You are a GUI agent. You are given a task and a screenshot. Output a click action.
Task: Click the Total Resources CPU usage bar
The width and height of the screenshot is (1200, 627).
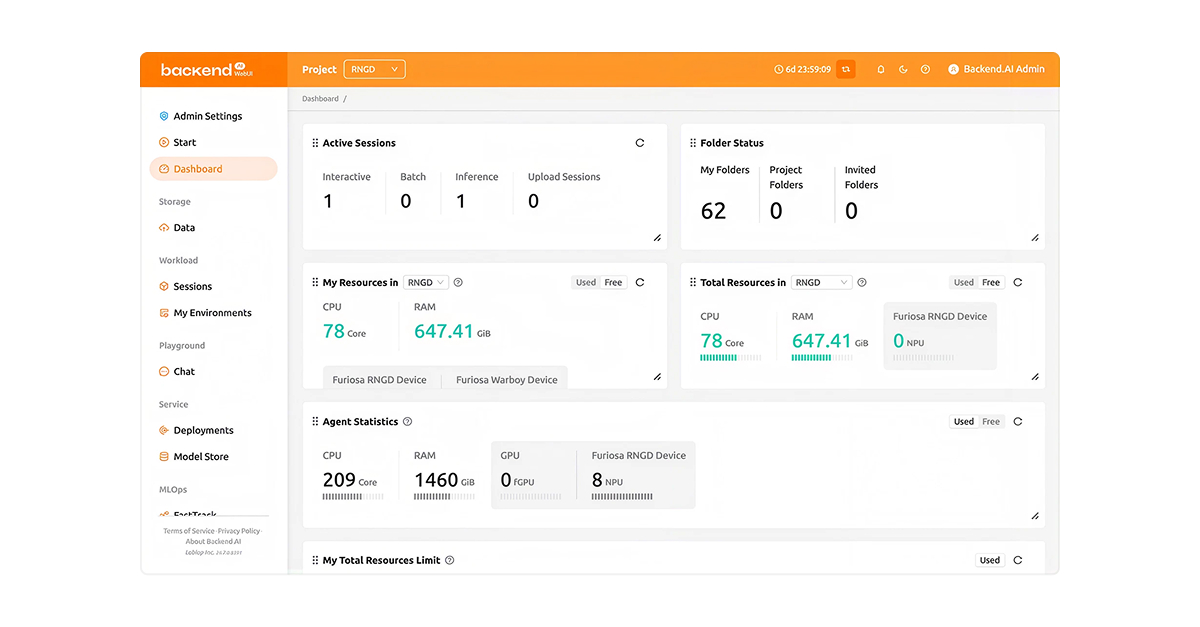730,357
